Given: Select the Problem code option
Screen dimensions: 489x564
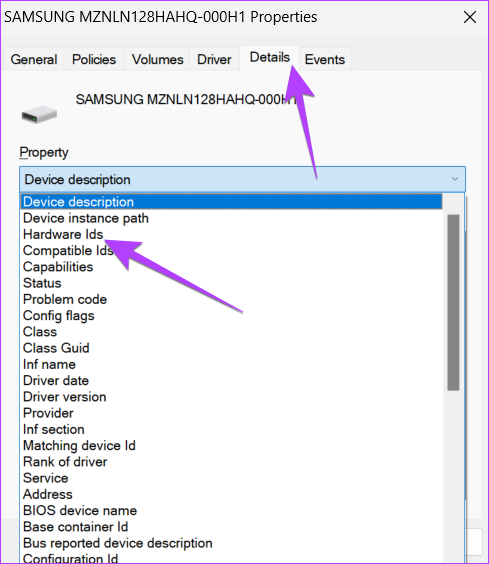Looking at the screenshot, I should coord(65,299).
